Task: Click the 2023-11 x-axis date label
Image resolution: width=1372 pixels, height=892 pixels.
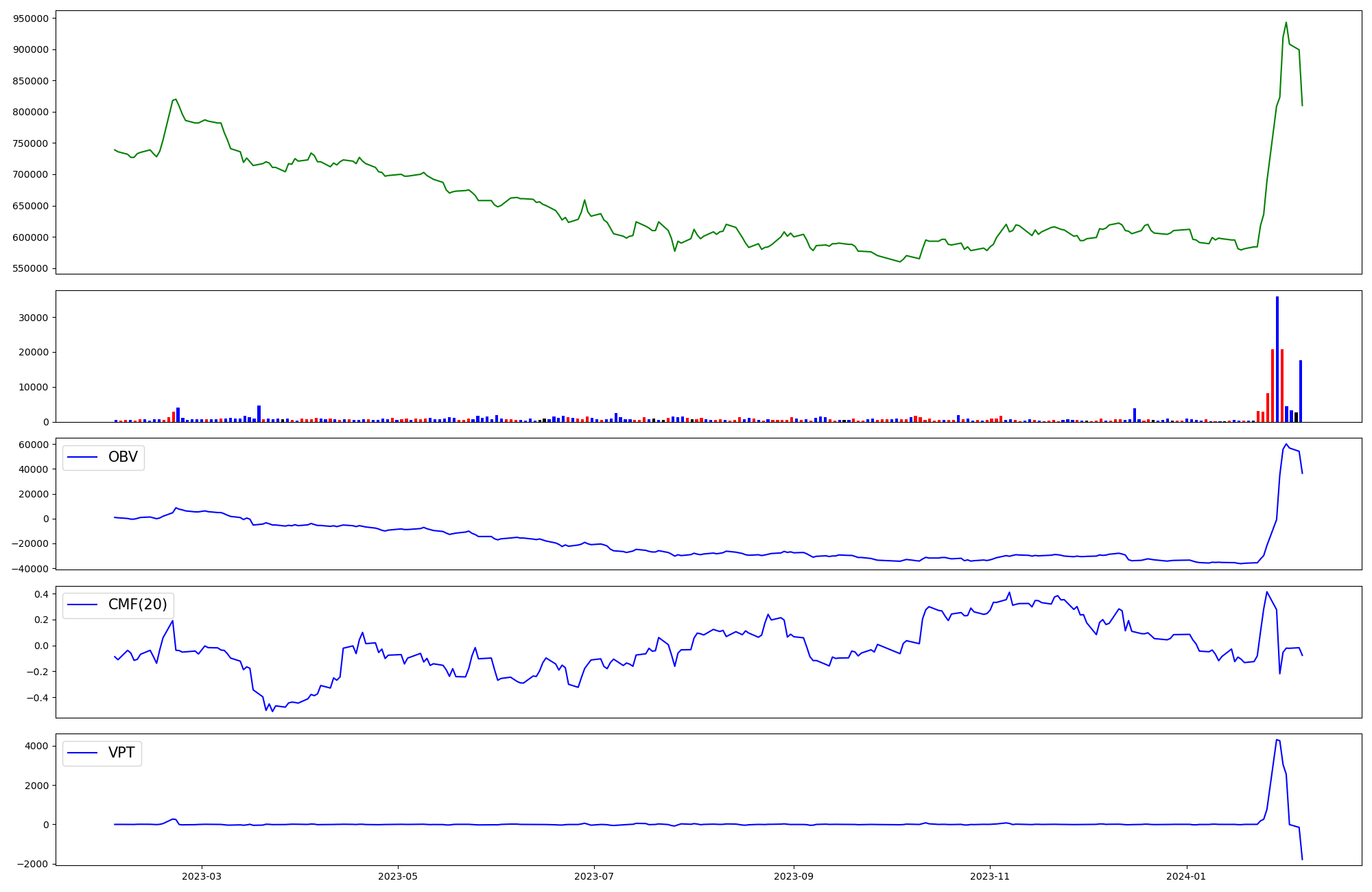Action: point(990,876)
